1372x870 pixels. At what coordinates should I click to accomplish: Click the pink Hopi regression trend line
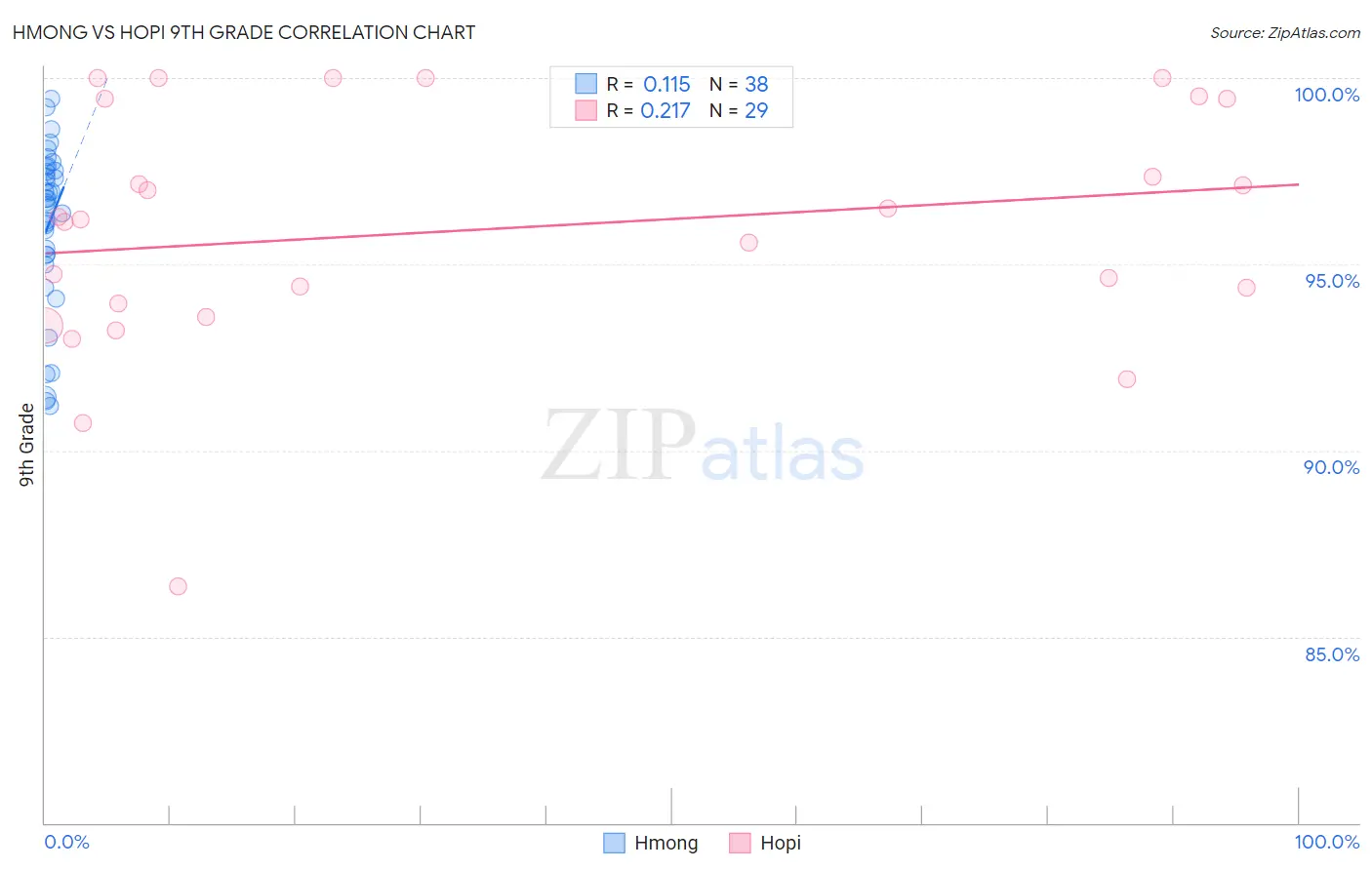click(671, 218)
